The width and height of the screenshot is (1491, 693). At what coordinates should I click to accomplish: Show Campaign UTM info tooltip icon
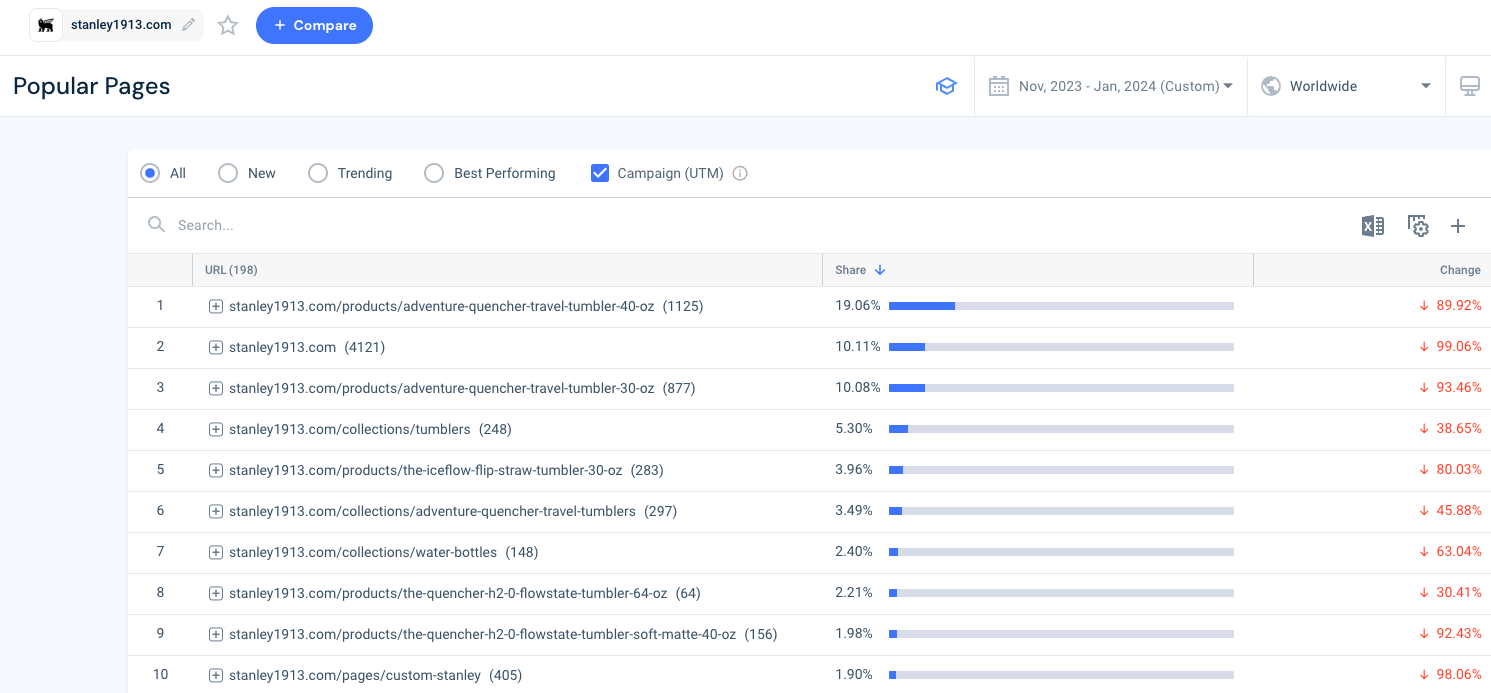click(x=740, y=173)
